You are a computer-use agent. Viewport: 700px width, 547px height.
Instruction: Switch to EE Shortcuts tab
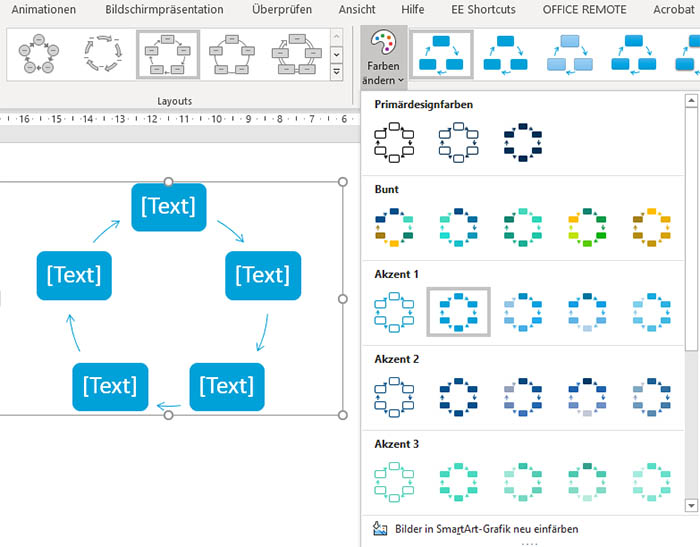(483, 9)
